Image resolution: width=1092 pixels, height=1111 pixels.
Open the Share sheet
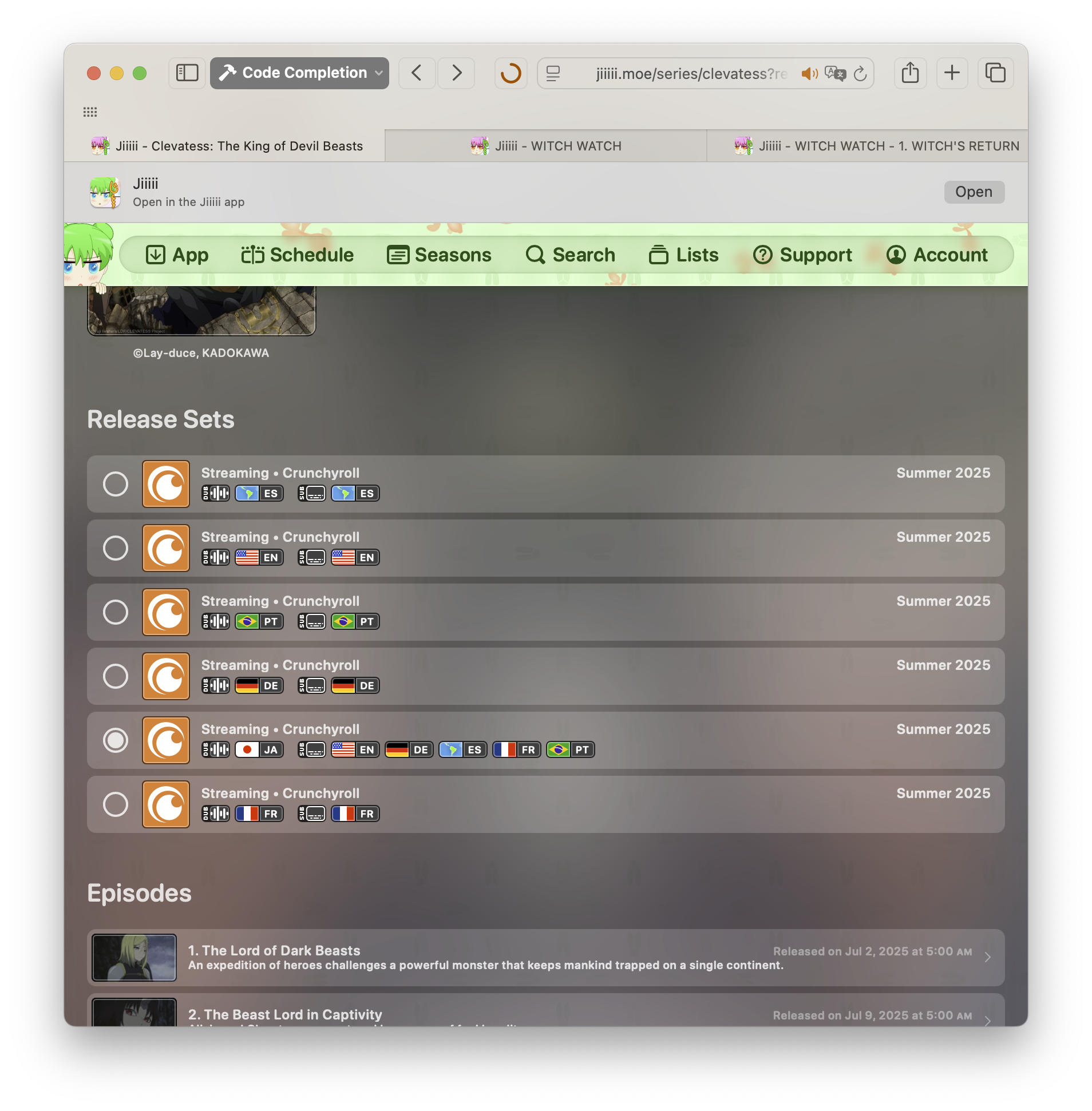[910, 73]
